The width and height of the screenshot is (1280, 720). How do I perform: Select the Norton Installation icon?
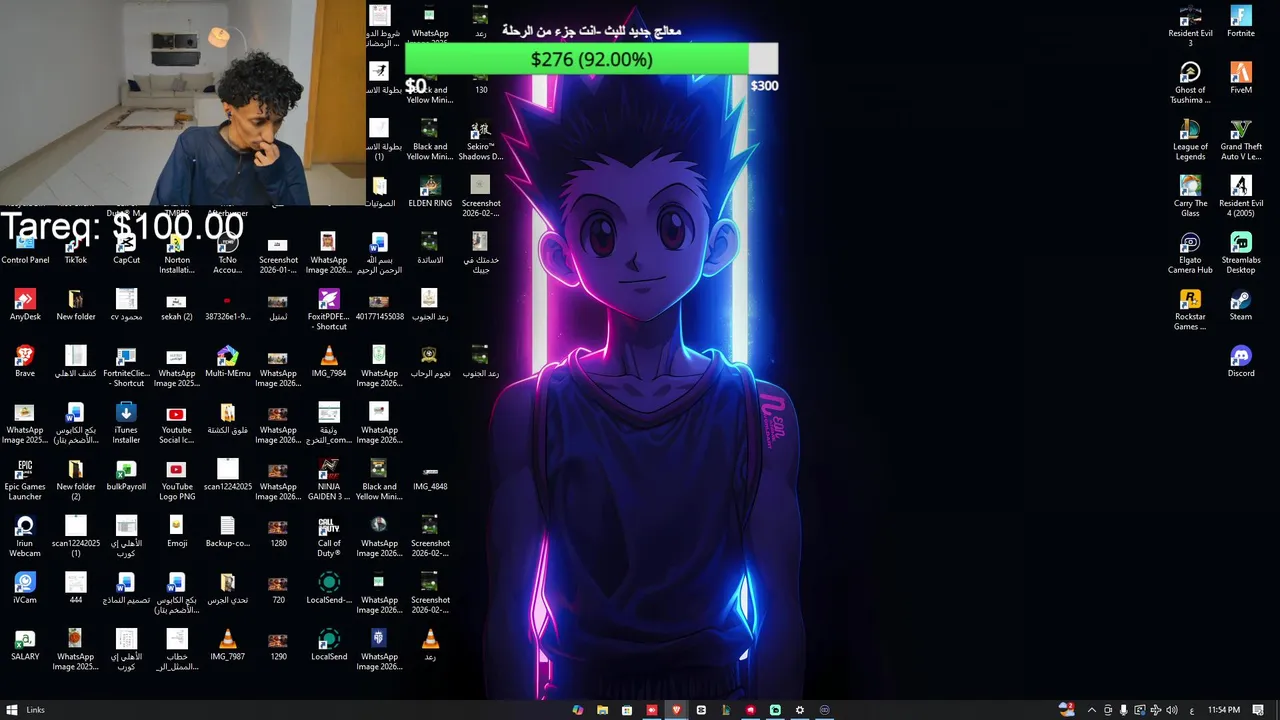pos(177,255)
